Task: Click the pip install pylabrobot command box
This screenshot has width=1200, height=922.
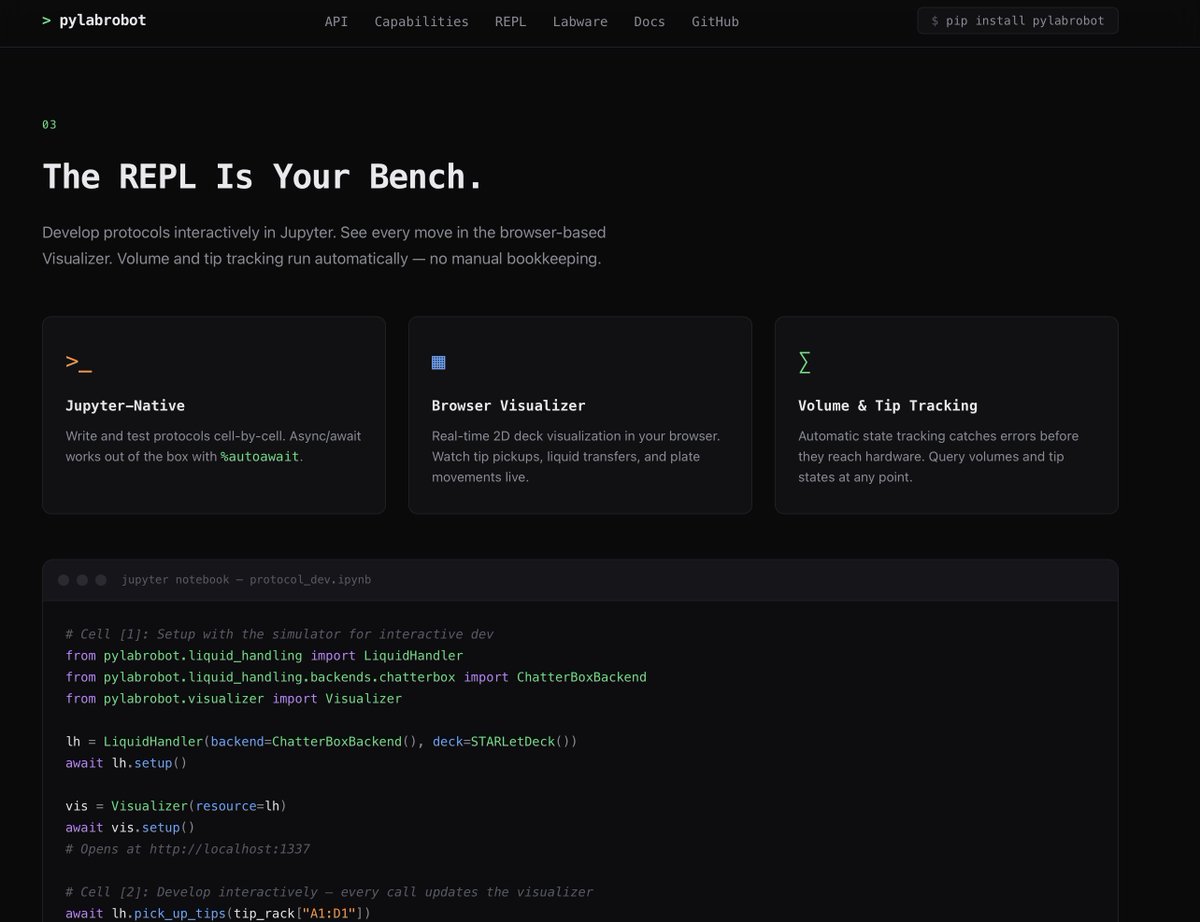Action: click(x=1017, y=21)
